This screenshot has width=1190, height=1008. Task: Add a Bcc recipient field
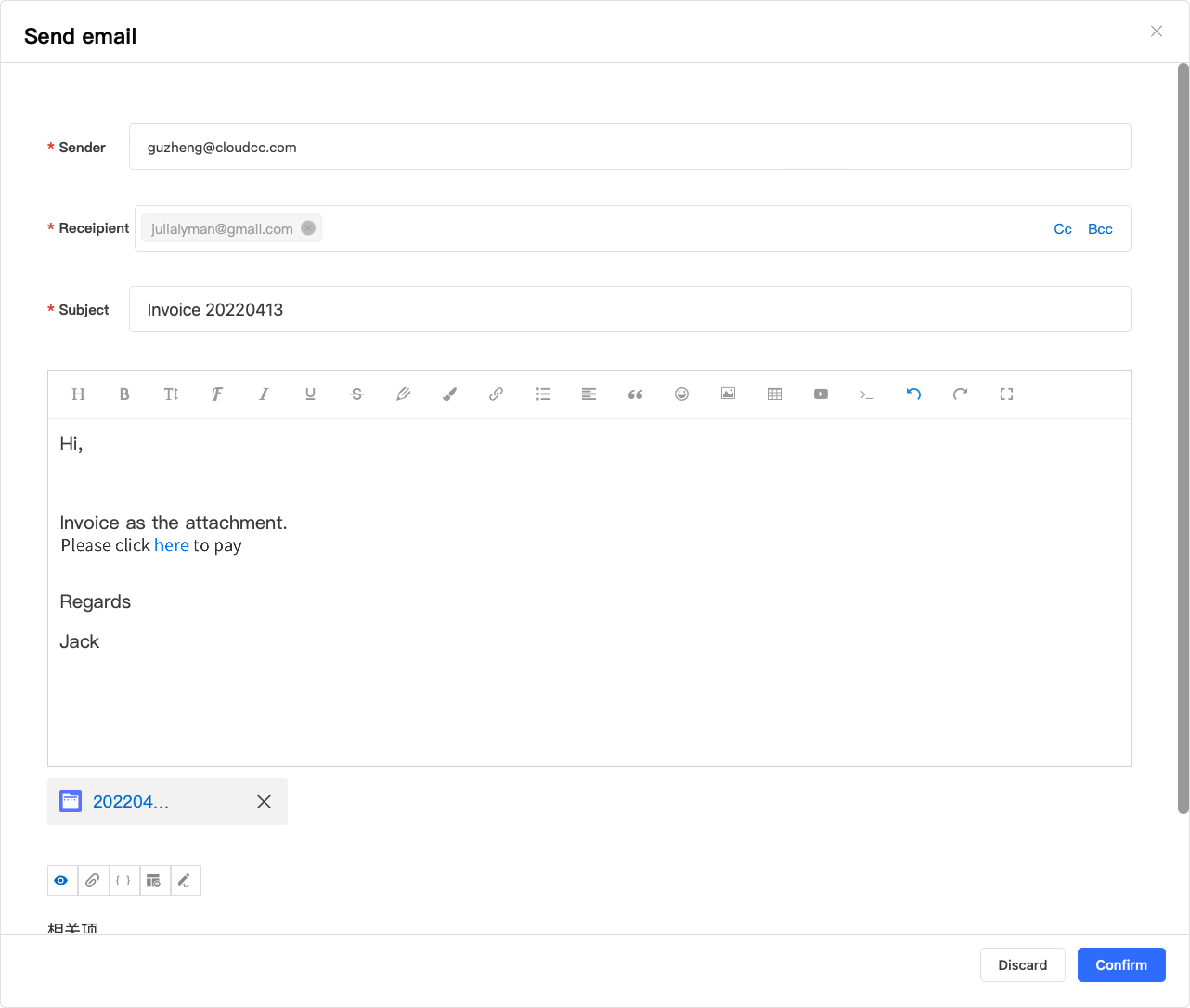click(1099, 229)
